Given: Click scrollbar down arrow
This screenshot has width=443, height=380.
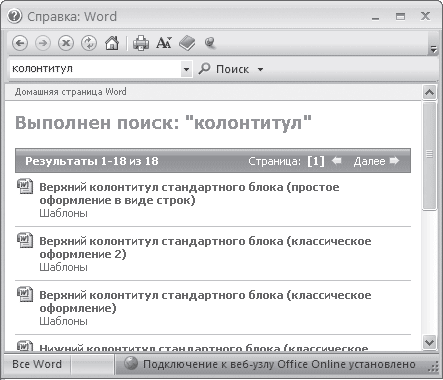Looking at the screenshot, I should click(x=429, y=342).
